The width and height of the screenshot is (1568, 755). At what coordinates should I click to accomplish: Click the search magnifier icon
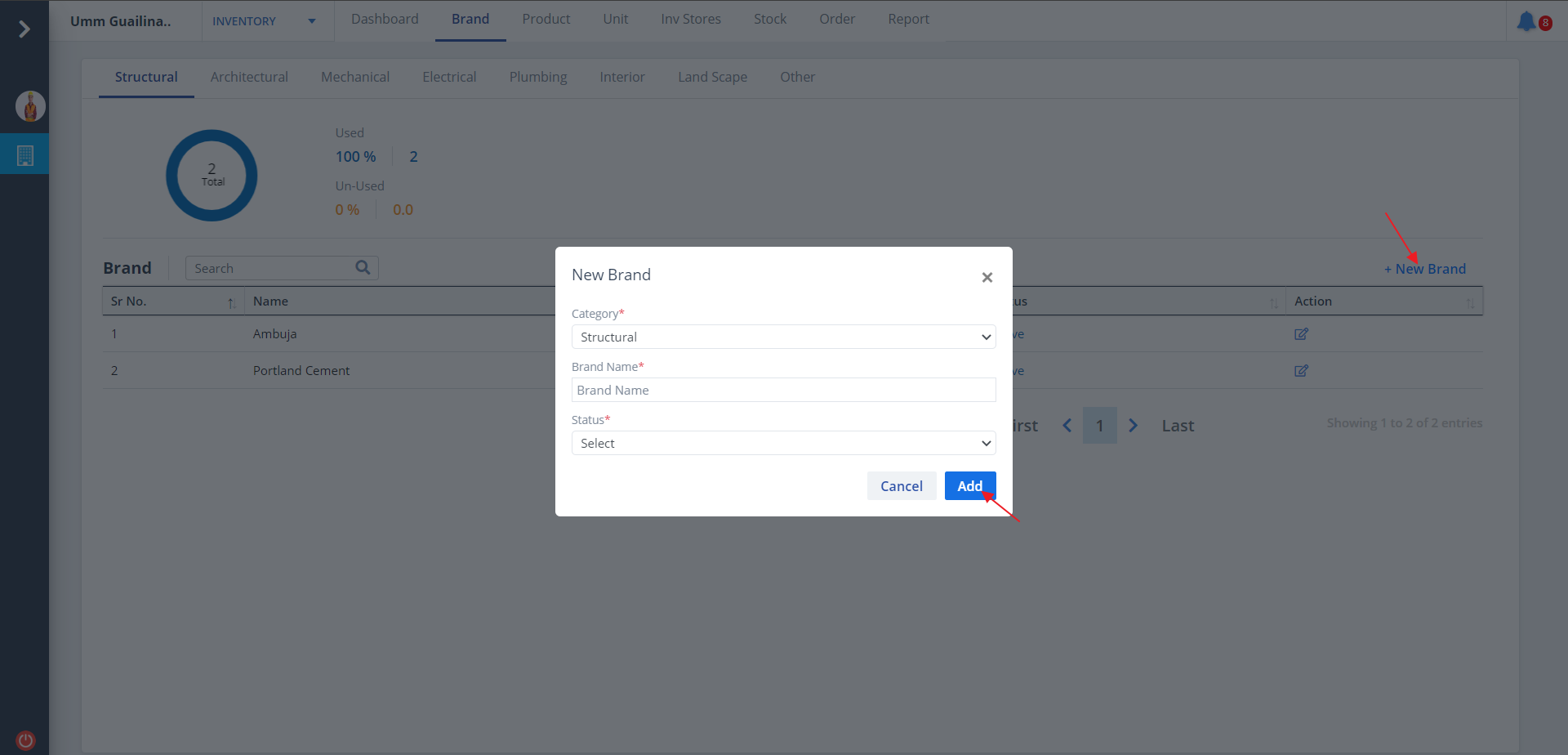click(363, 268)
